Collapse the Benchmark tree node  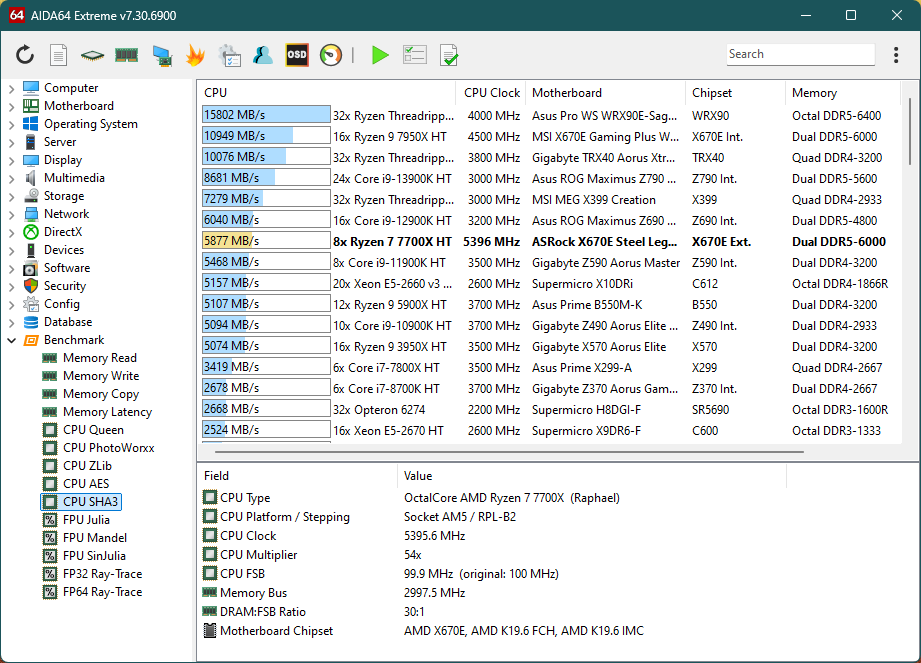(12, 341)
